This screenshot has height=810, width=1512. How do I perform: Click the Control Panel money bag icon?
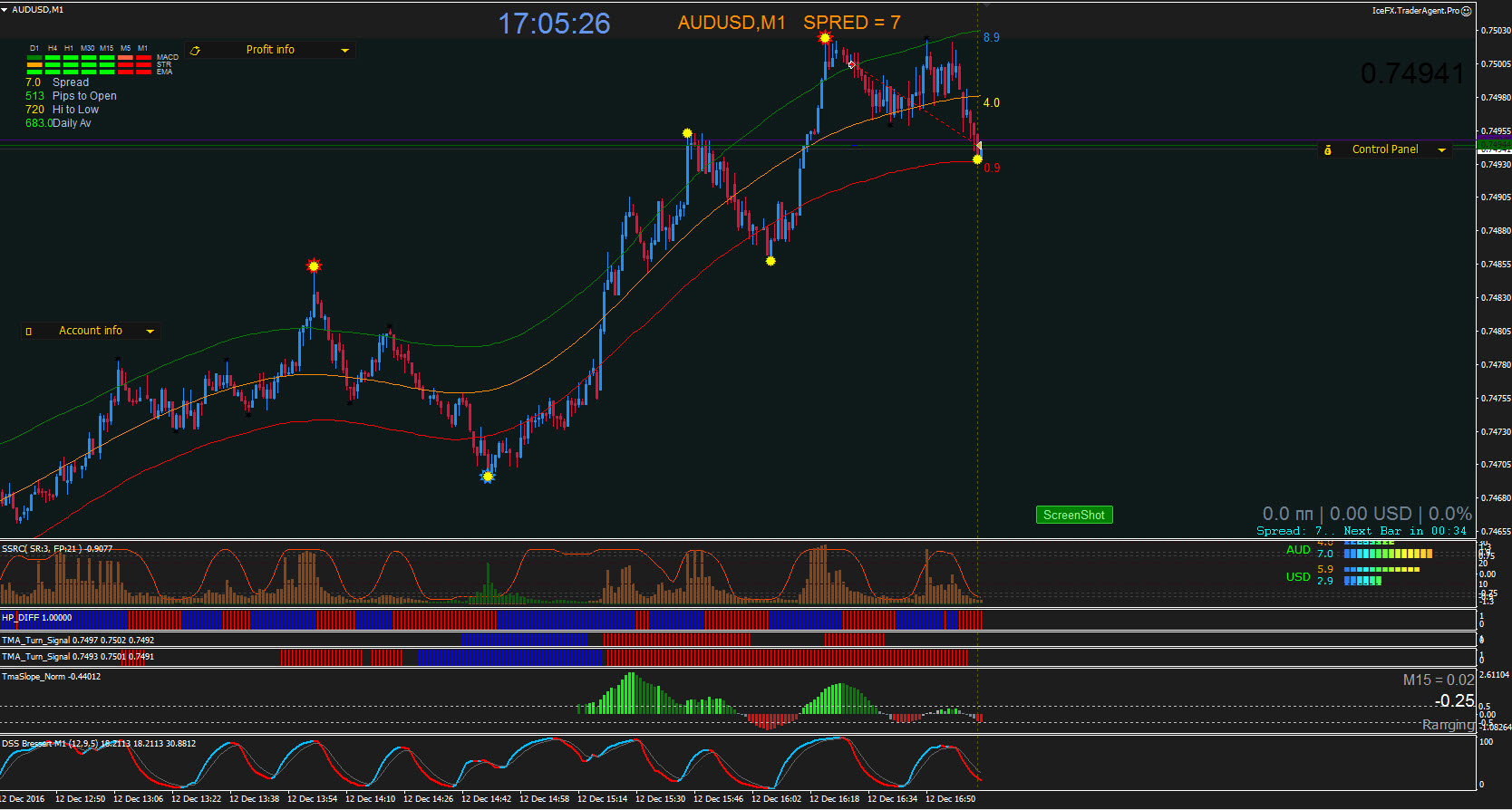[x=1328, y=150]
